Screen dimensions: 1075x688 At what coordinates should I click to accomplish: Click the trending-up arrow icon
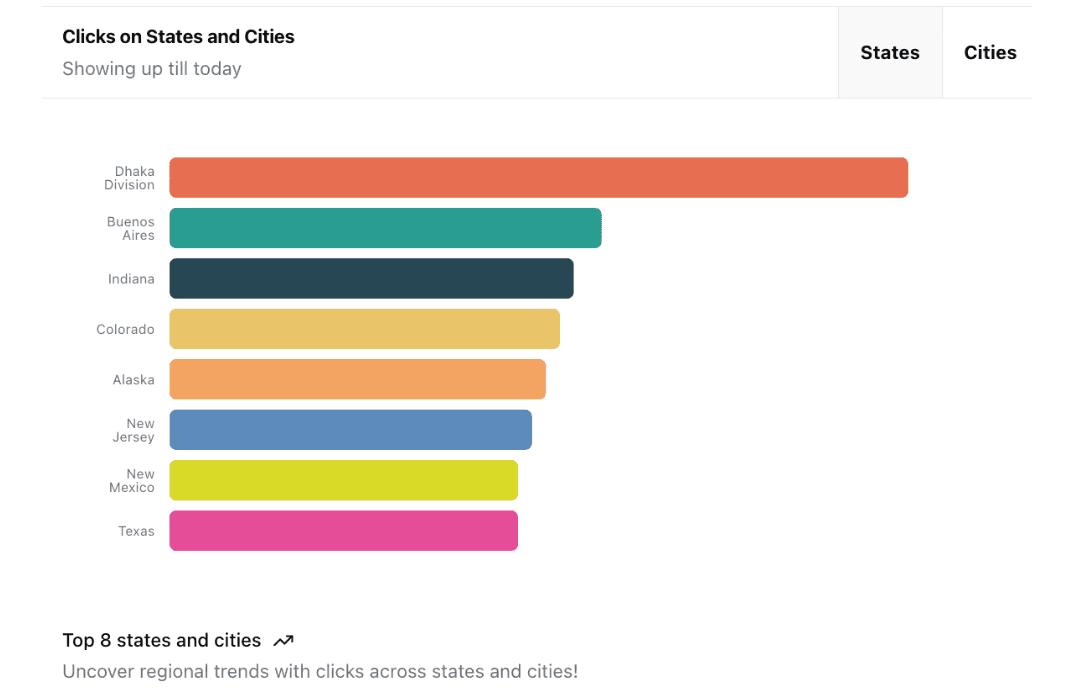[283, 641]
